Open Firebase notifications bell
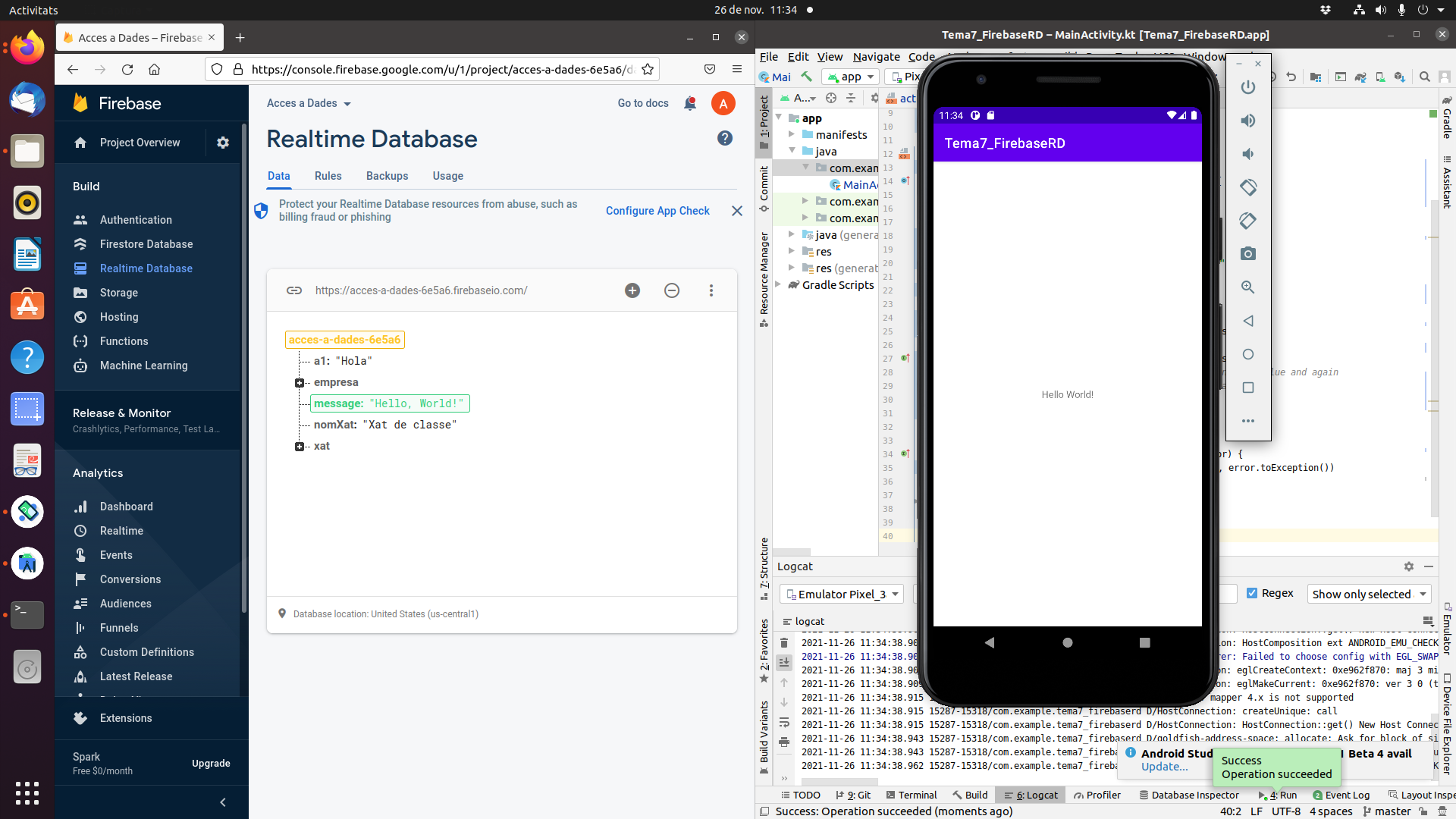1456x819 pixels. pos(690,104)
